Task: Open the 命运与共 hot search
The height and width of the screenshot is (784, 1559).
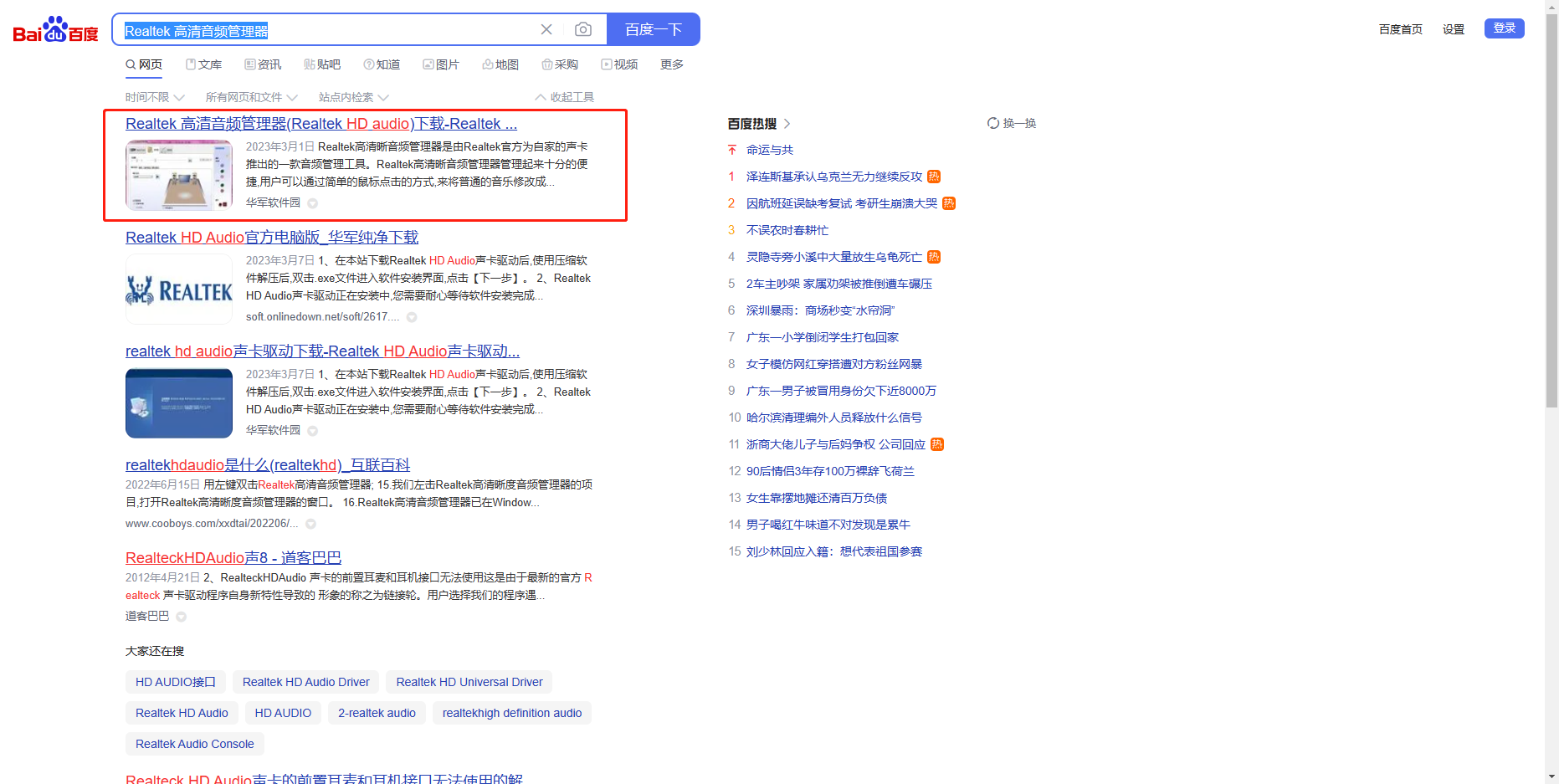Action: [770, 150]
